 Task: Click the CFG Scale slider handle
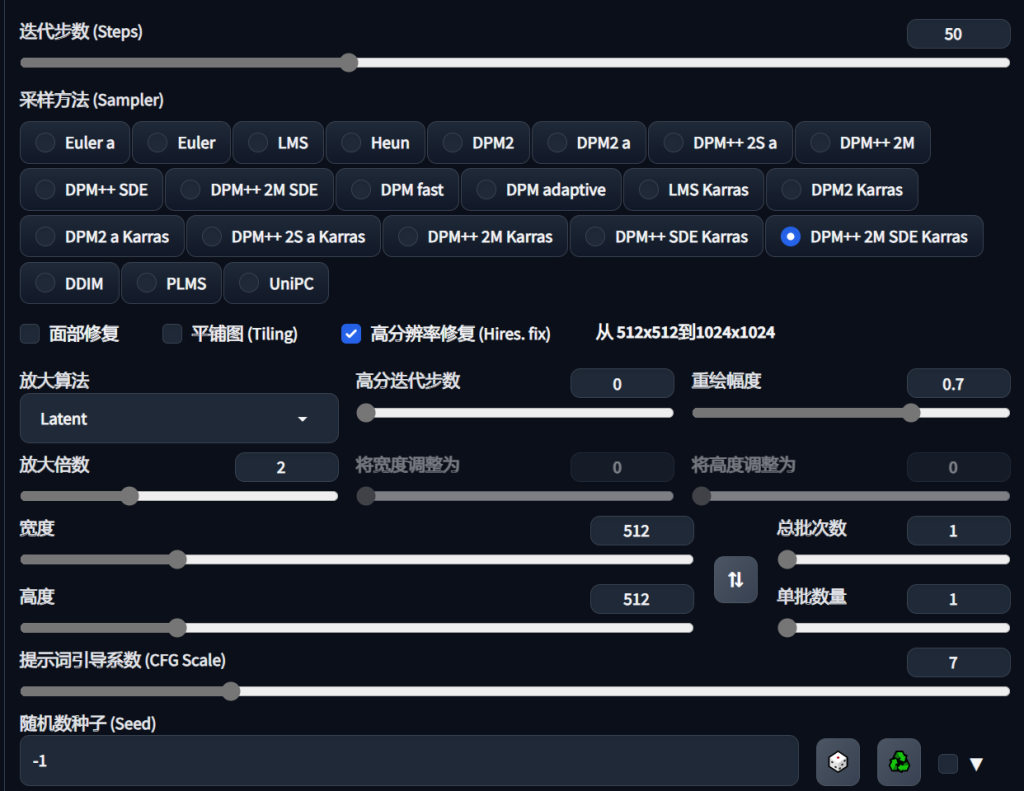pos(231,691)
